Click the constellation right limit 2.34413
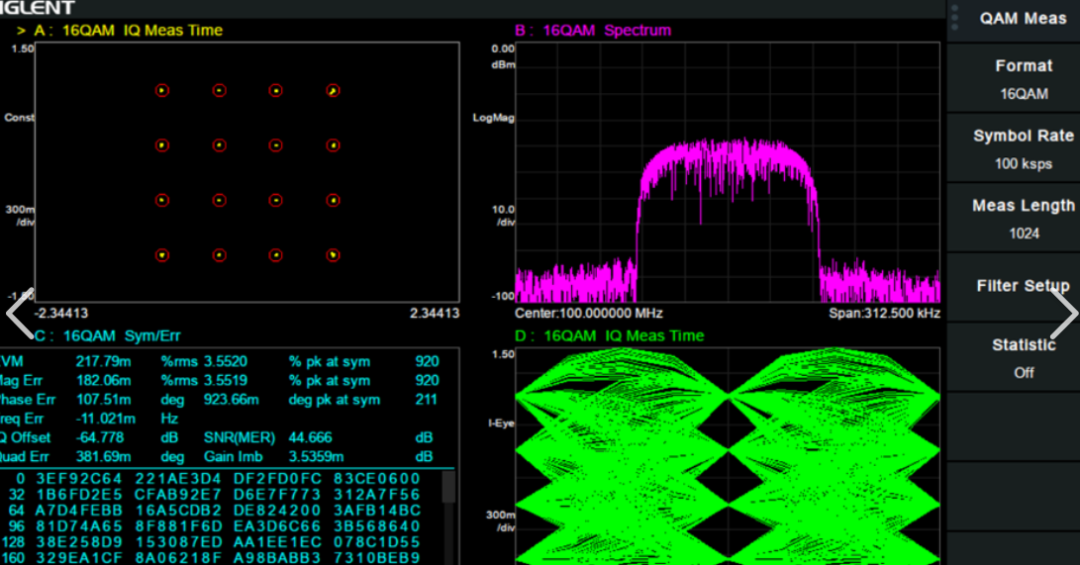 (x=435, y=313)
